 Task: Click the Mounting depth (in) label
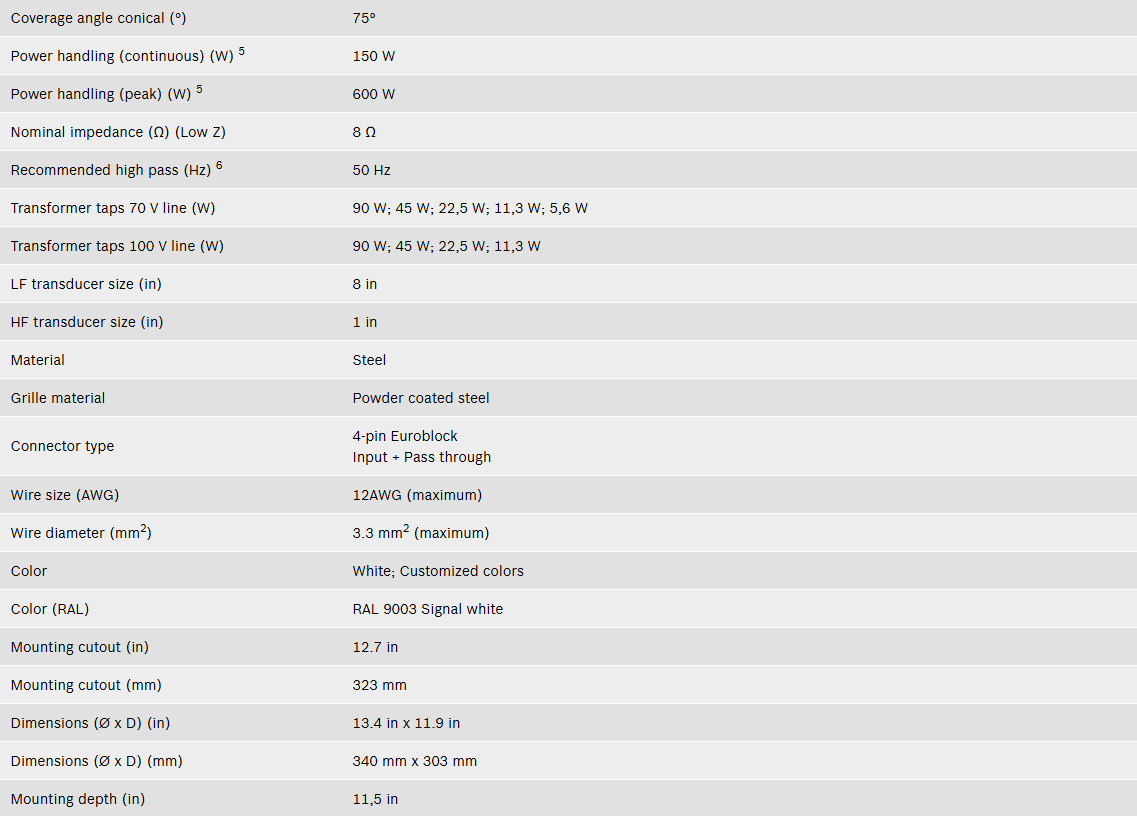tap(78, 799)
